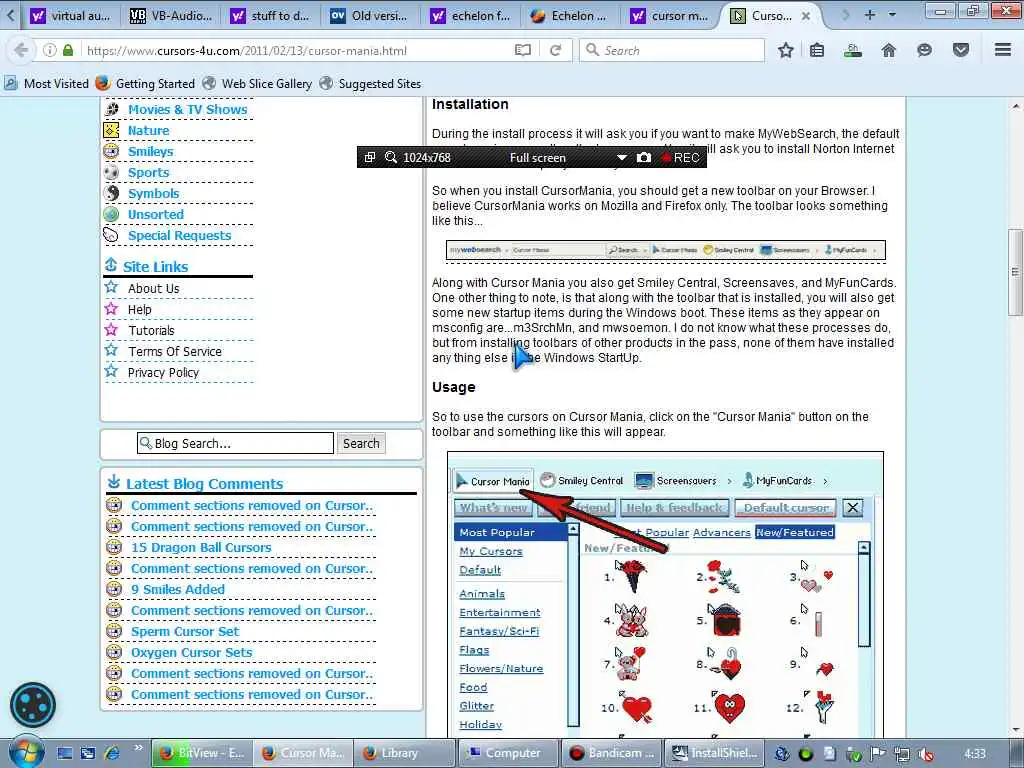The image size is (1024, 768).
Task: Open Smileys cursor category
Action: tap(150, 152)
